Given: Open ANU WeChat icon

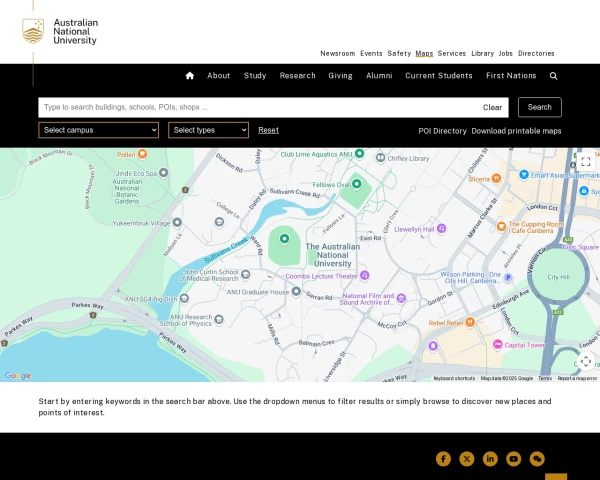Looking at the screenshot, I should coord(537,459).
